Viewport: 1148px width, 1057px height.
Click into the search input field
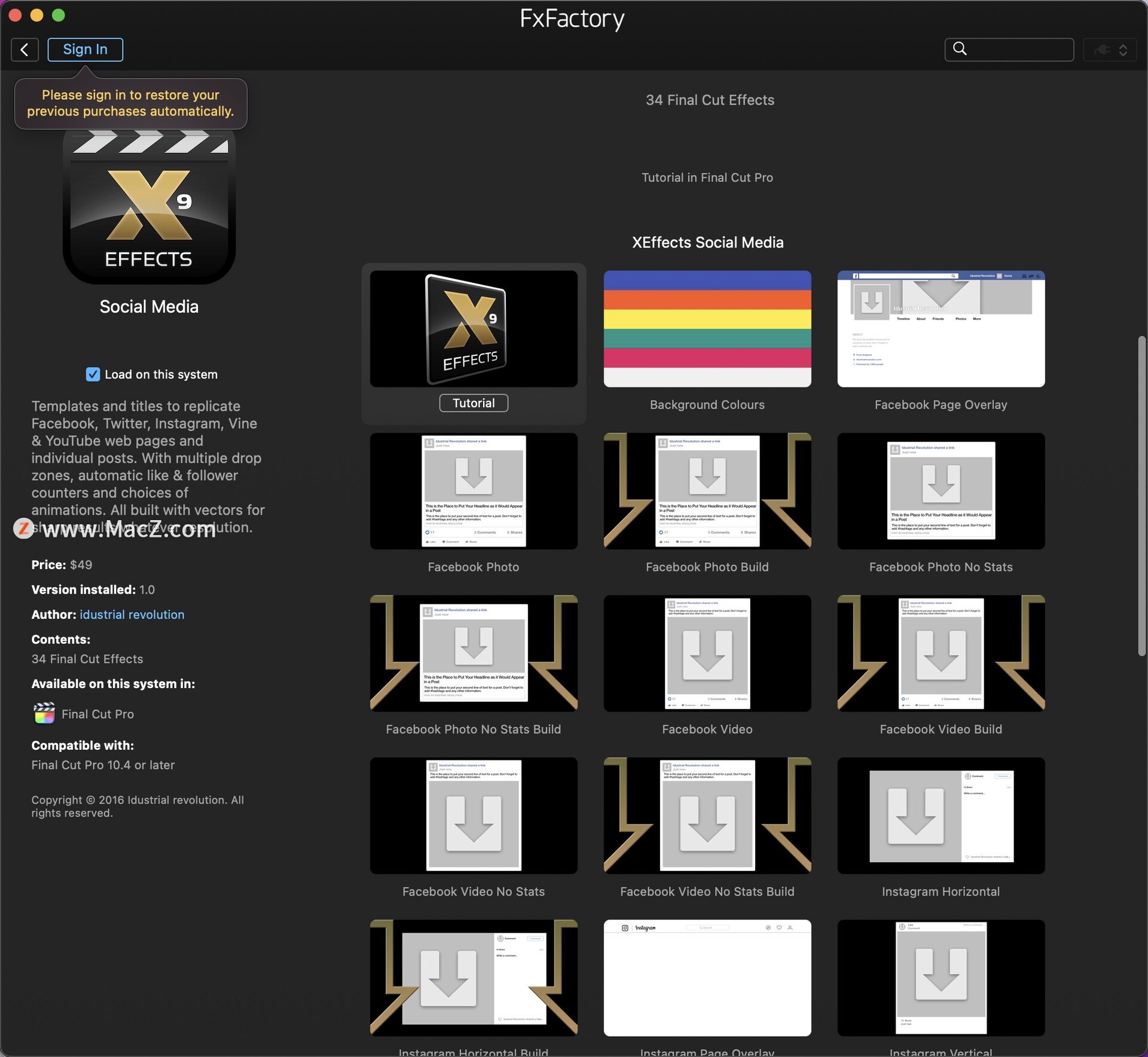[x=1018, y=50]
